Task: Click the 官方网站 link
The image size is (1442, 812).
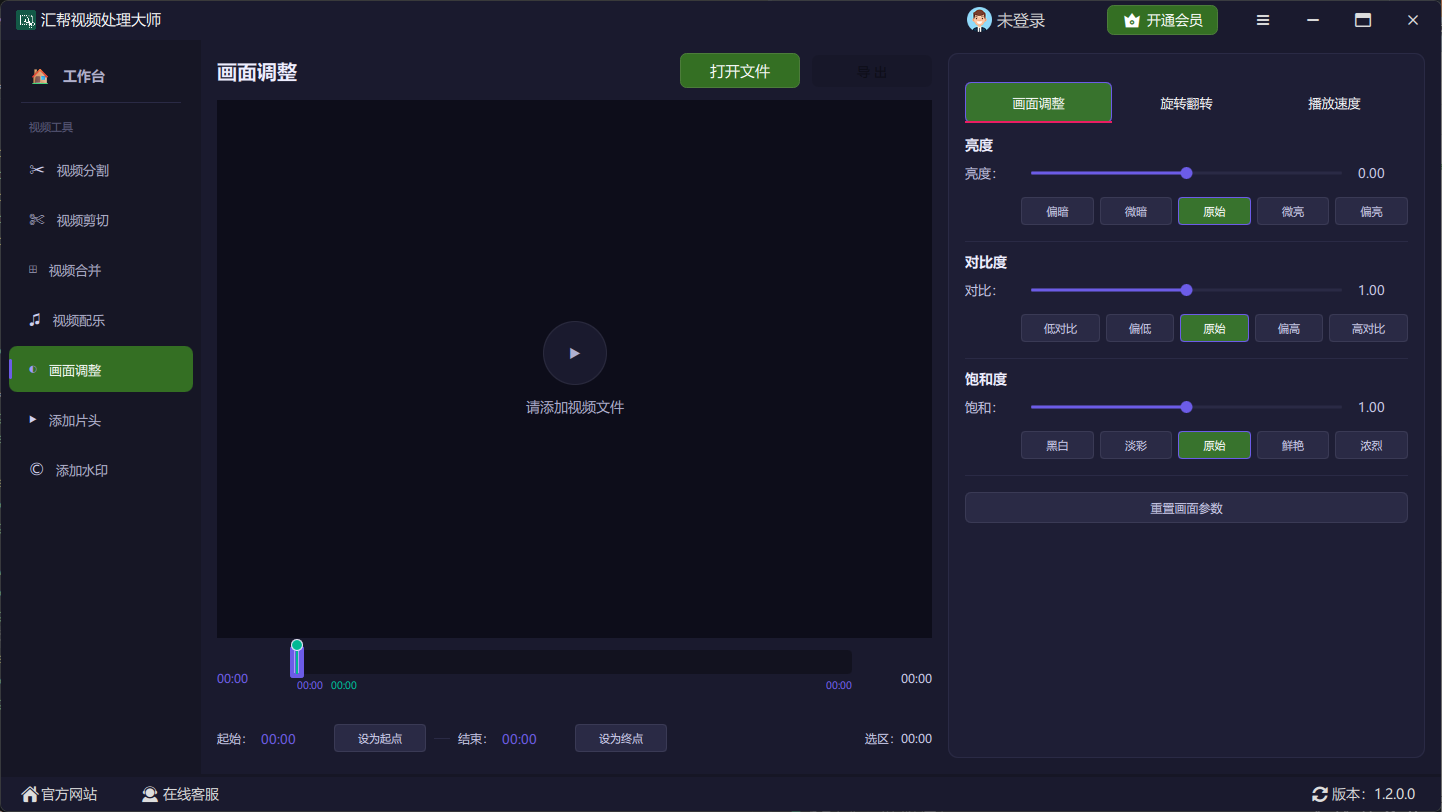Action: (69, 794)
